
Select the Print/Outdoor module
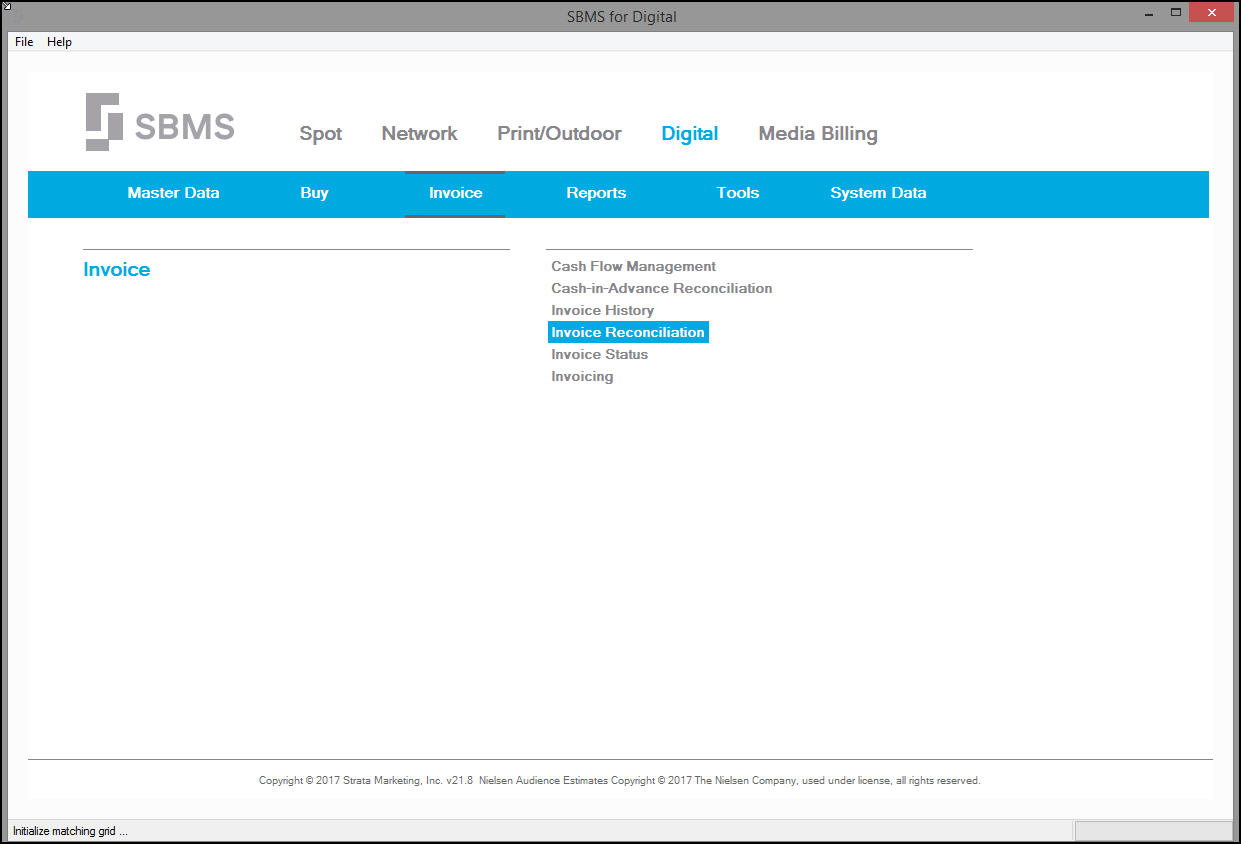(x=559, y=134)
